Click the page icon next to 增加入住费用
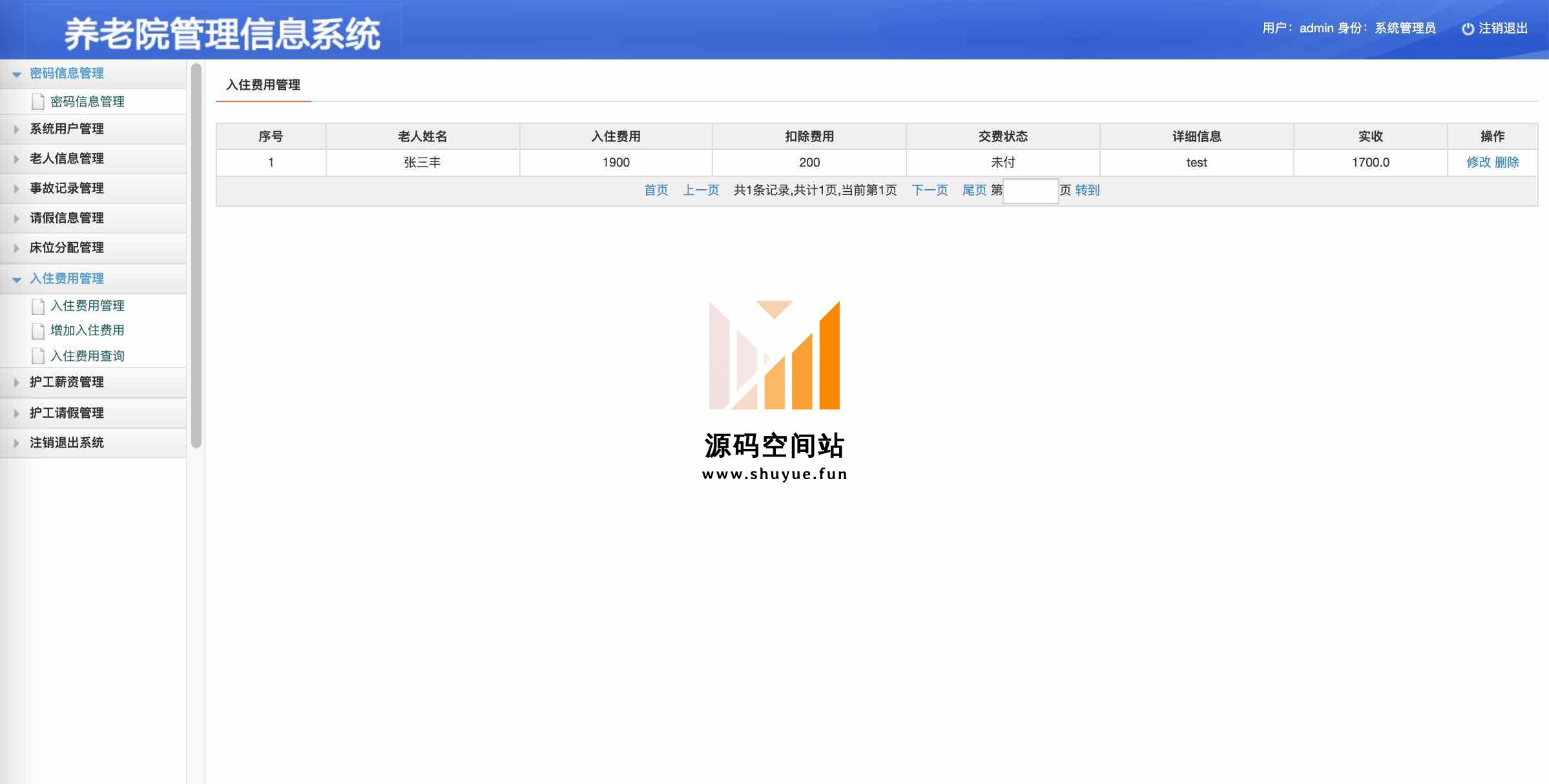 (38, 331)
